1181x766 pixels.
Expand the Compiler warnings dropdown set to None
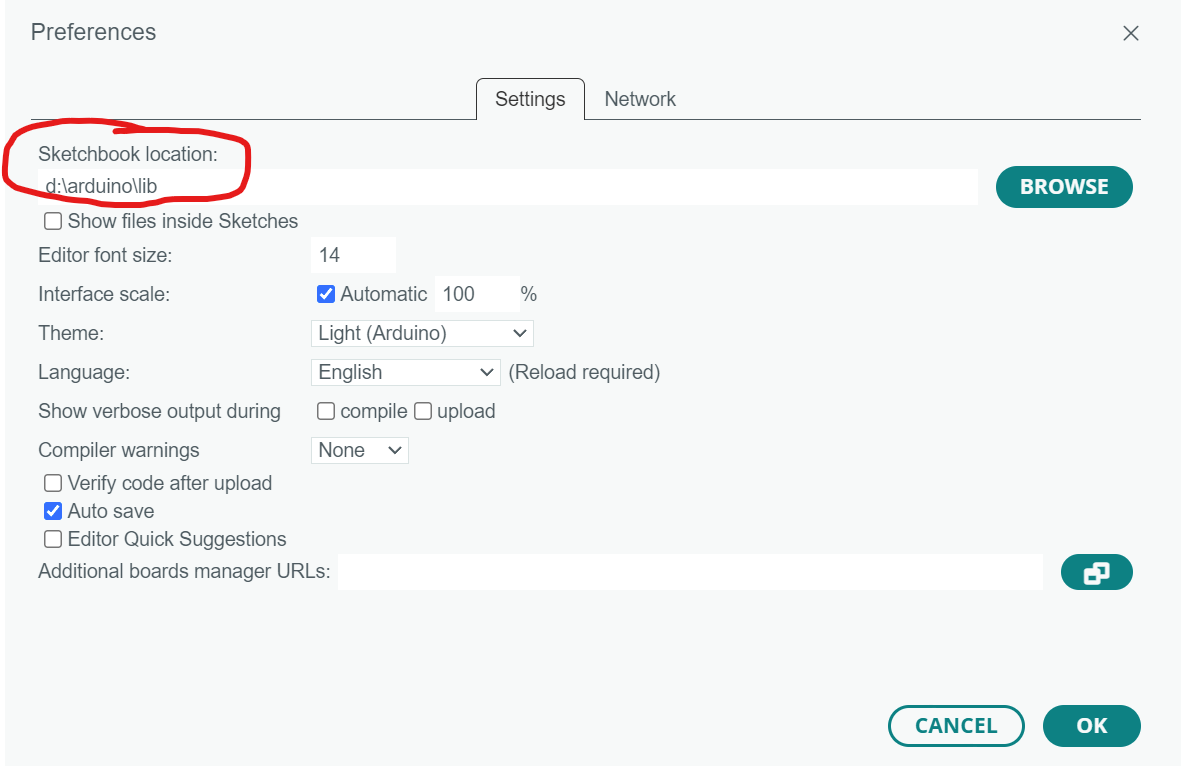point(359,450)
